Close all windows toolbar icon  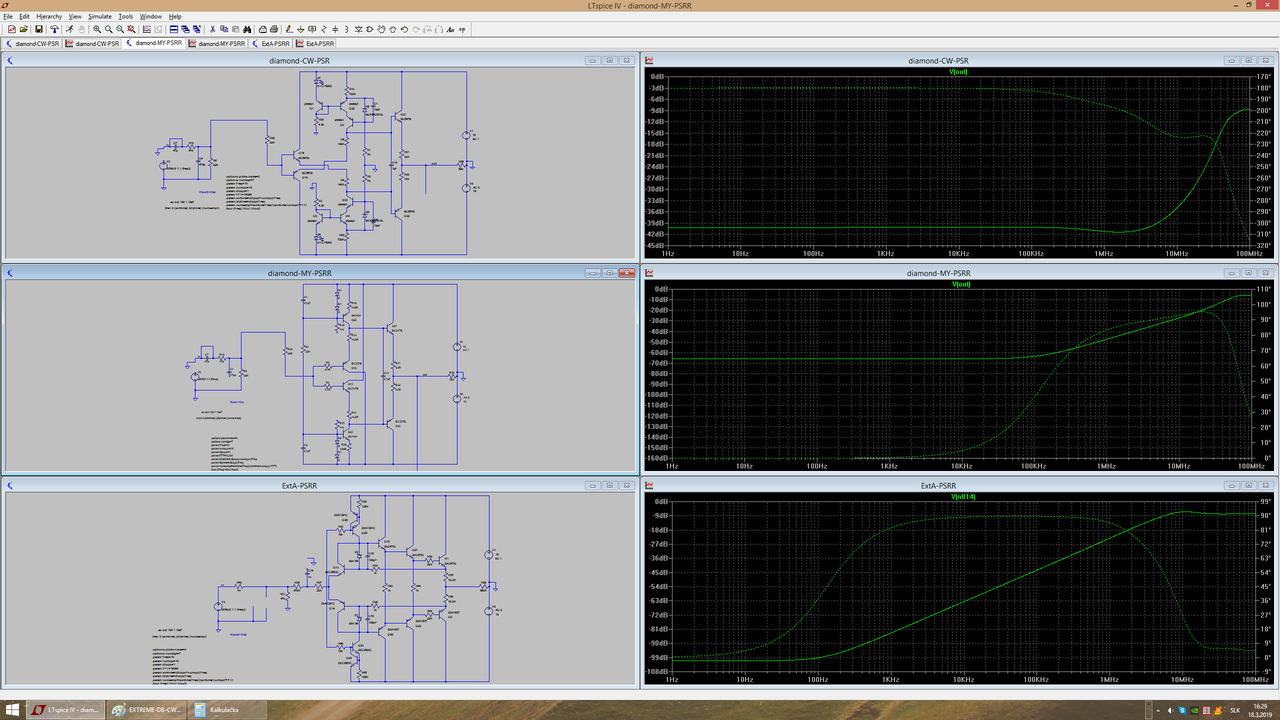tap(197, 29)
